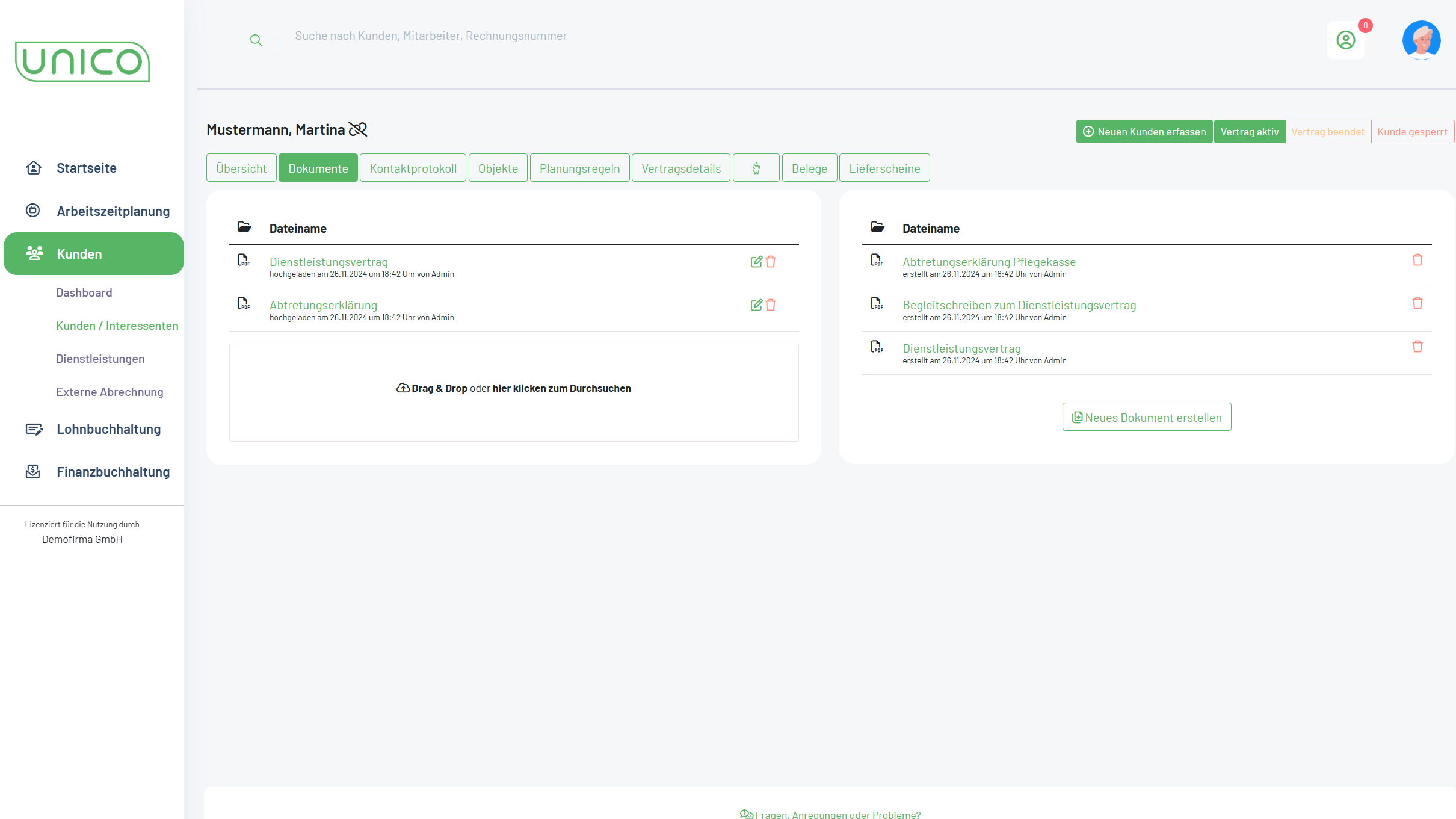Set status to Vertrag beendet
Screen dimensions: 1456x819
pyautogui.click(x=1327, y=132)
